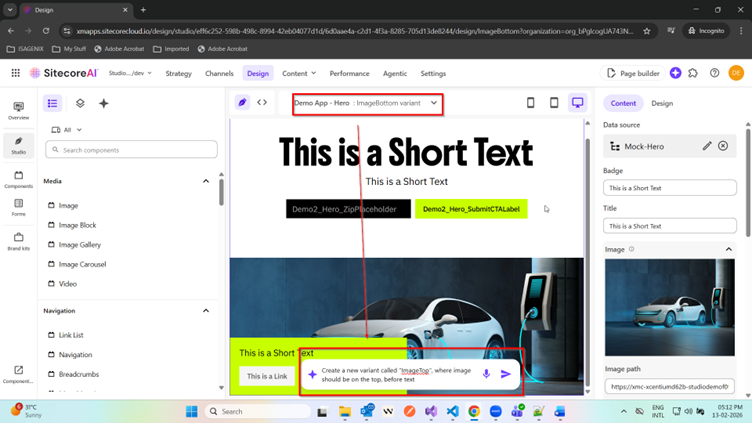Image resolution: width=752 pixels, height=423 pixels.
Task: Click the Image info icon
Action: [632, 249]
